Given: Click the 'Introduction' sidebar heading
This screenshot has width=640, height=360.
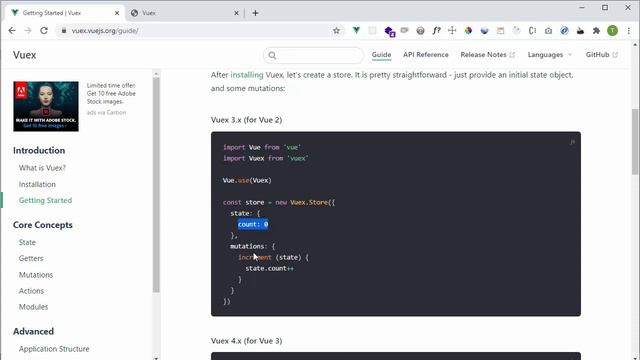Looking at the screenshot, I should point(39,151).
